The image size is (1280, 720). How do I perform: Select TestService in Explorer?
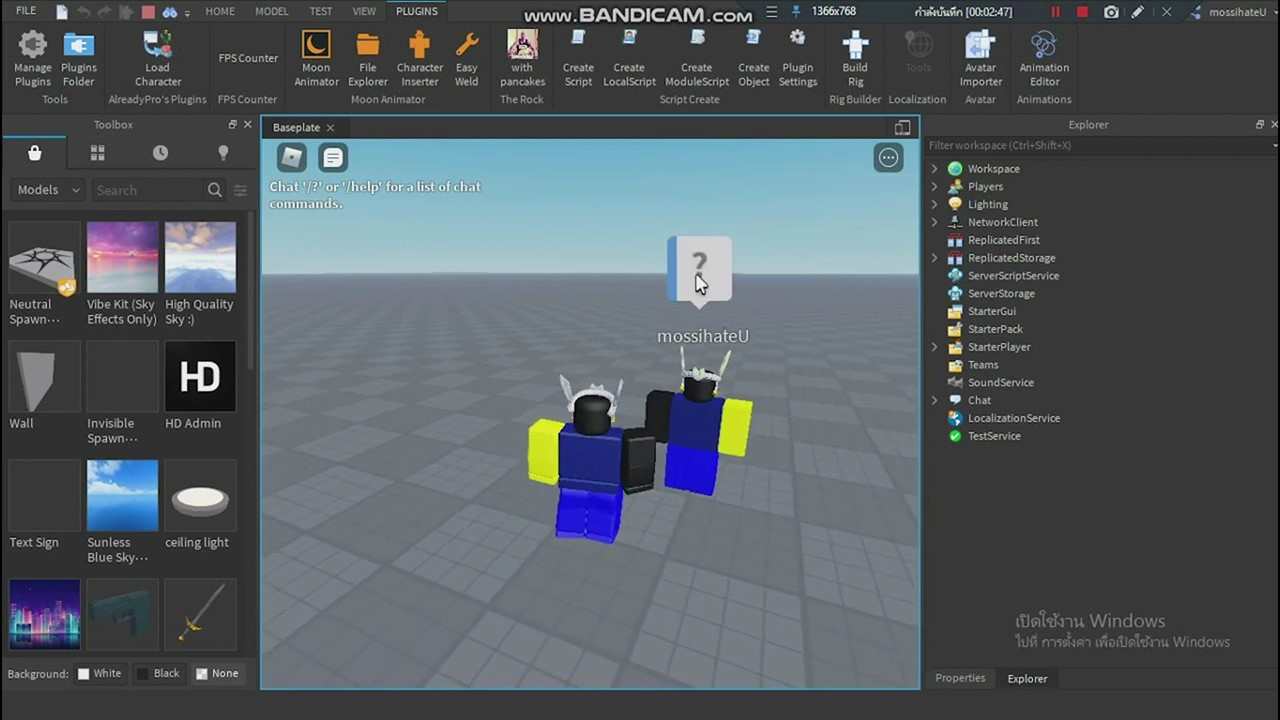pos(994,436)
